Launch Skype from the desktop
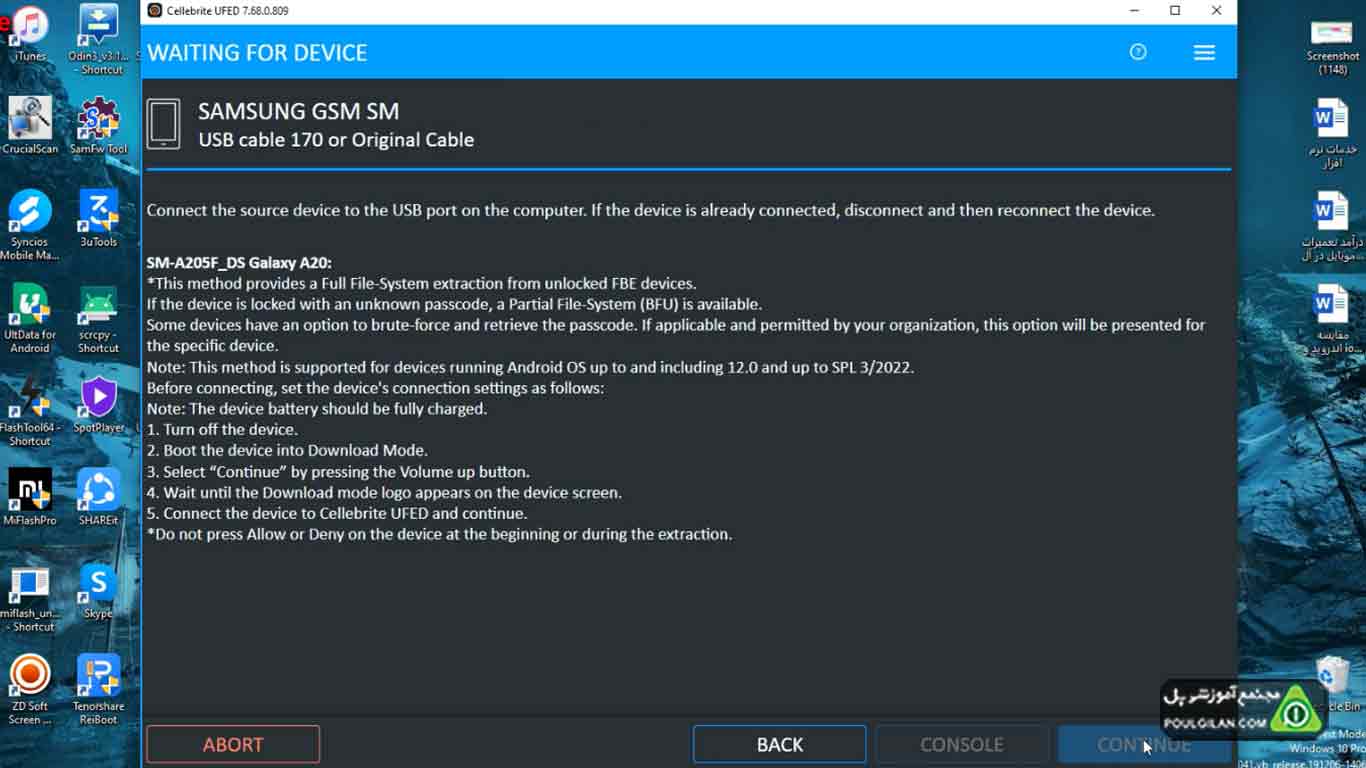1366x768 pixels. tap(99, 591)
